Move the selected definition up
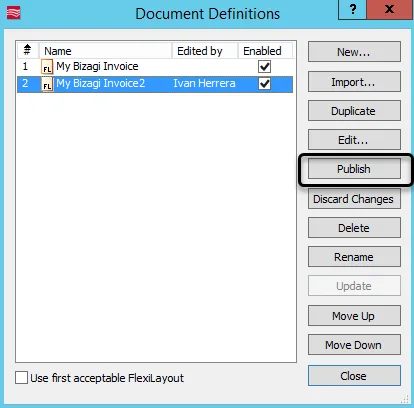The height and width of the screenshot is (408, 414). [x=354, y=316]
